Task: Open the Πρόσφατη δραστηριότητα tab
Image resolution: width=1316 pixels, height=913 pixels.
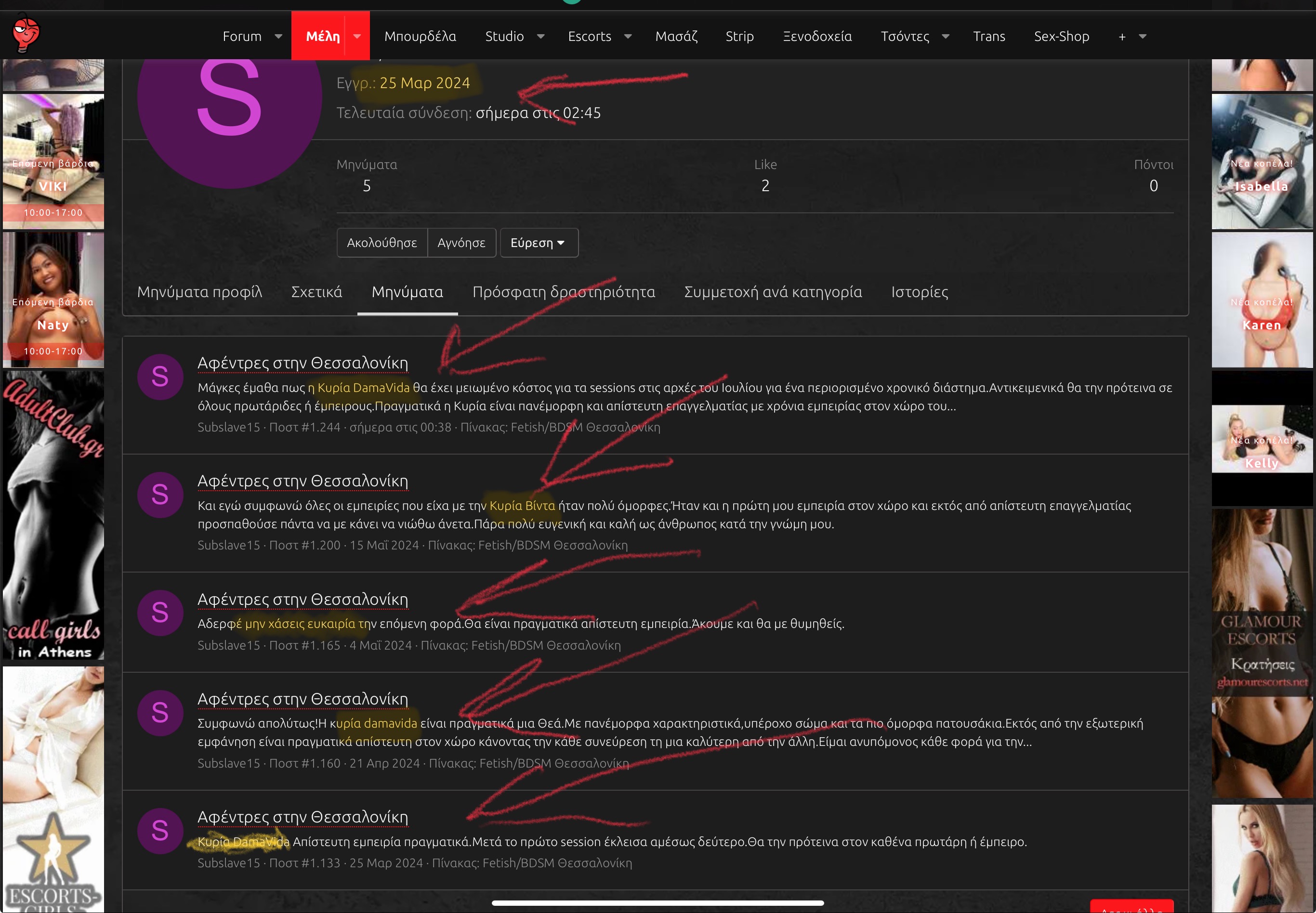Action: [x=564, y=292]
